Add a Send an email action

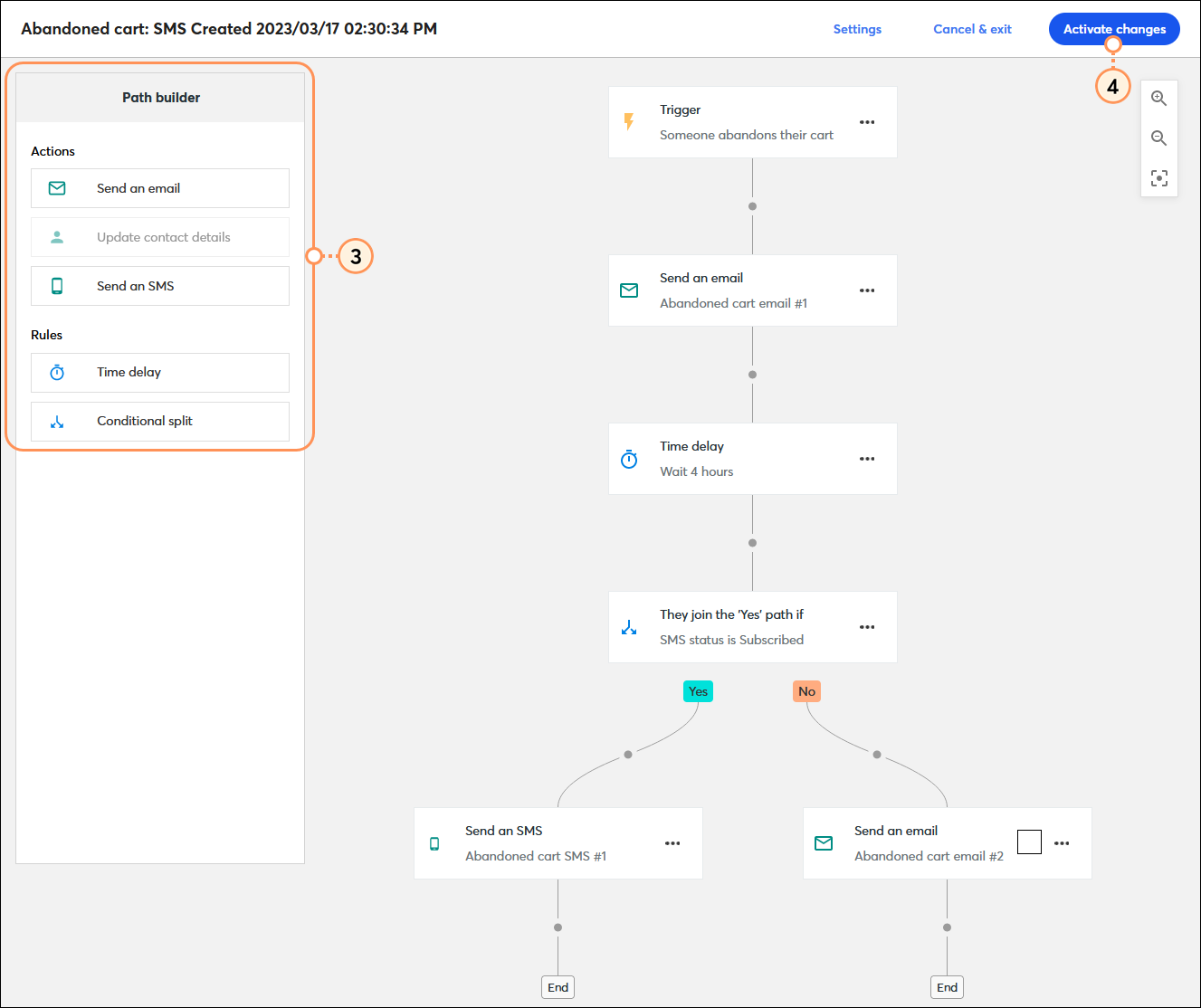160,188
